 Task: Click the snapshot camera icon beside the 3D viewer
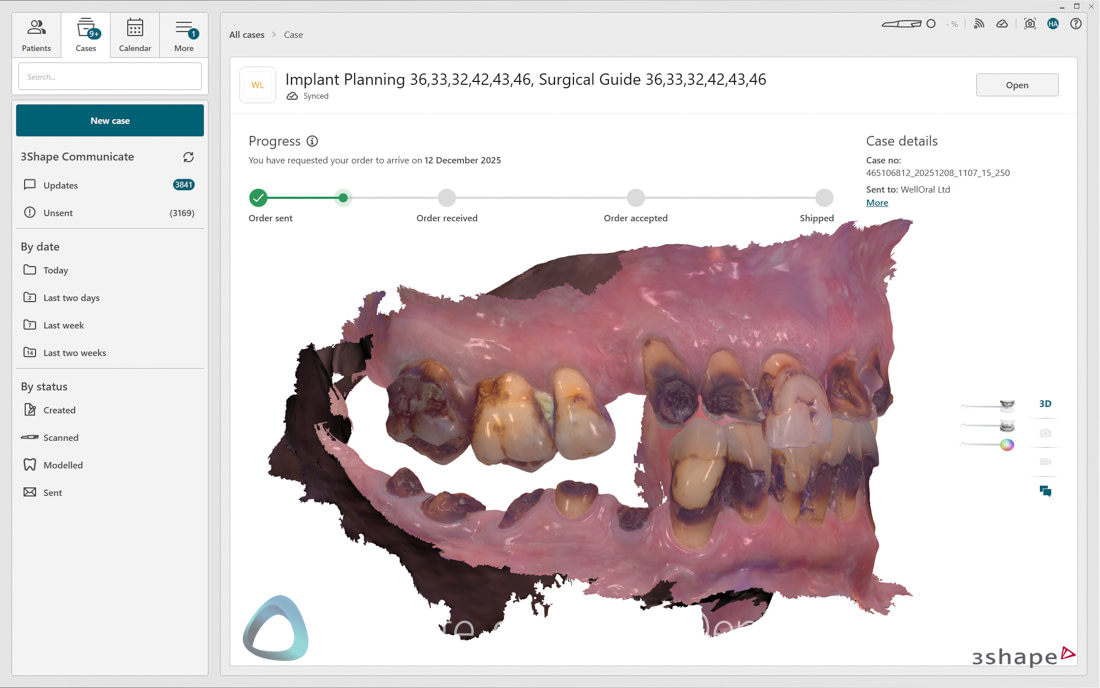pyautogui.click(x=1045, y=432)
